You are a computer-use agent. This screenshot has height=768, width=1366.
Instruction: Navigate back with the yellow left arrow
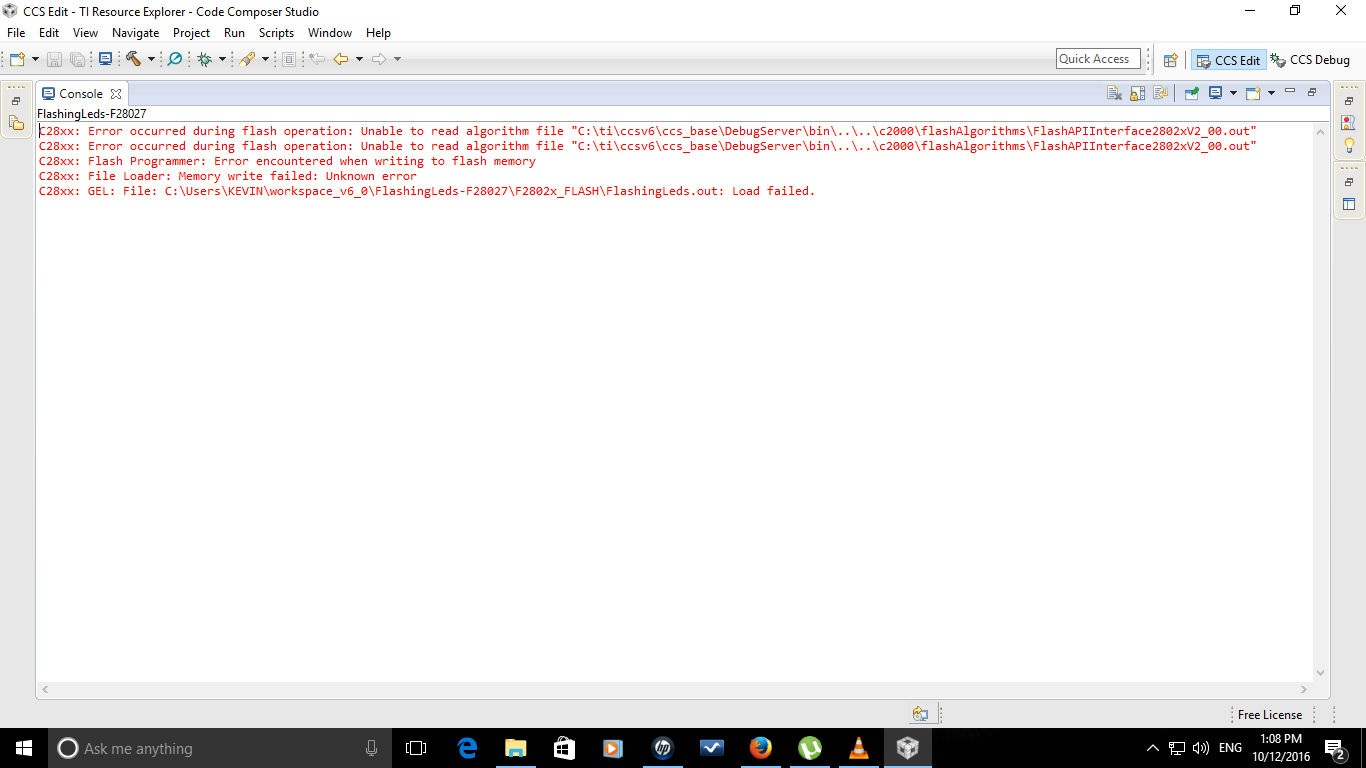click(x=341, y=59)
